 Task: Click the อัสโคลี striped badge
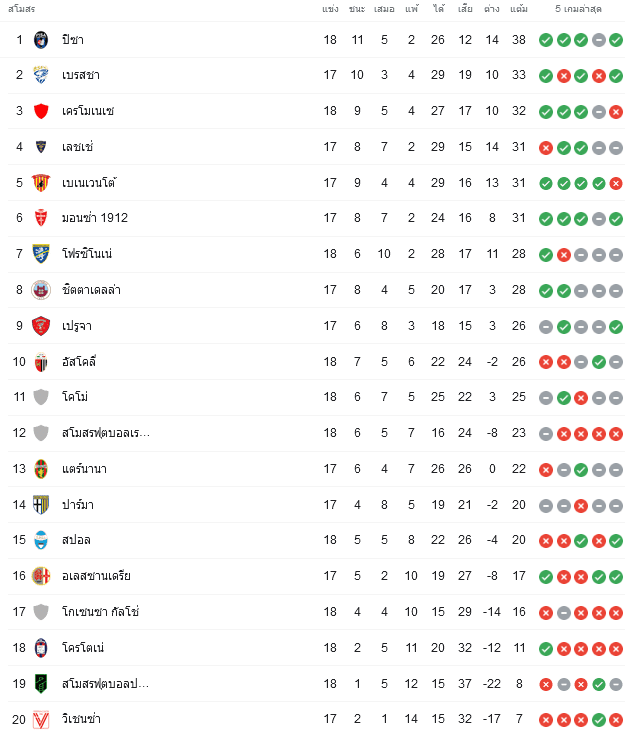pyautogui.click(x=41, y=362)
